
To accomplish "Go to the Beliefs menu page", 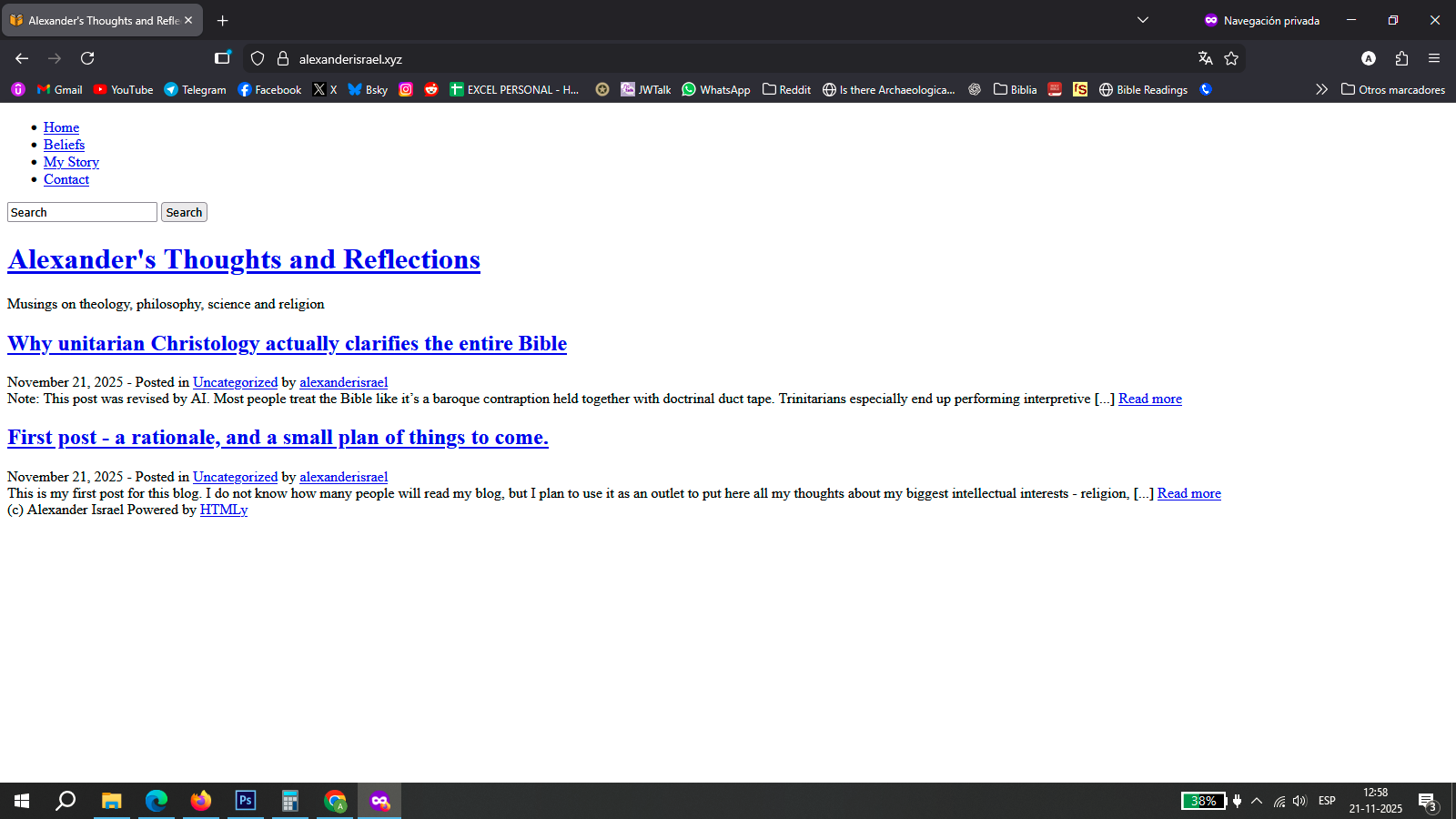I will [x=64, y=145].
